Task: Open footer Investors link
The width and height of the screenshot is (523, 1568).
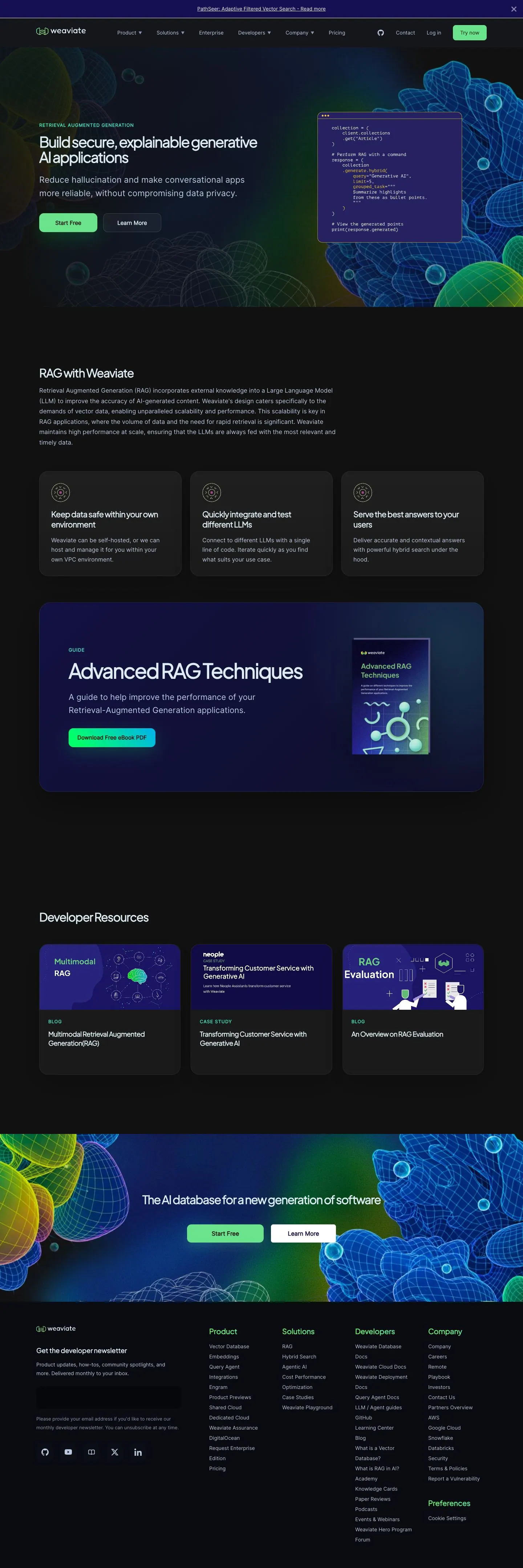Action: click(439, 1387)
